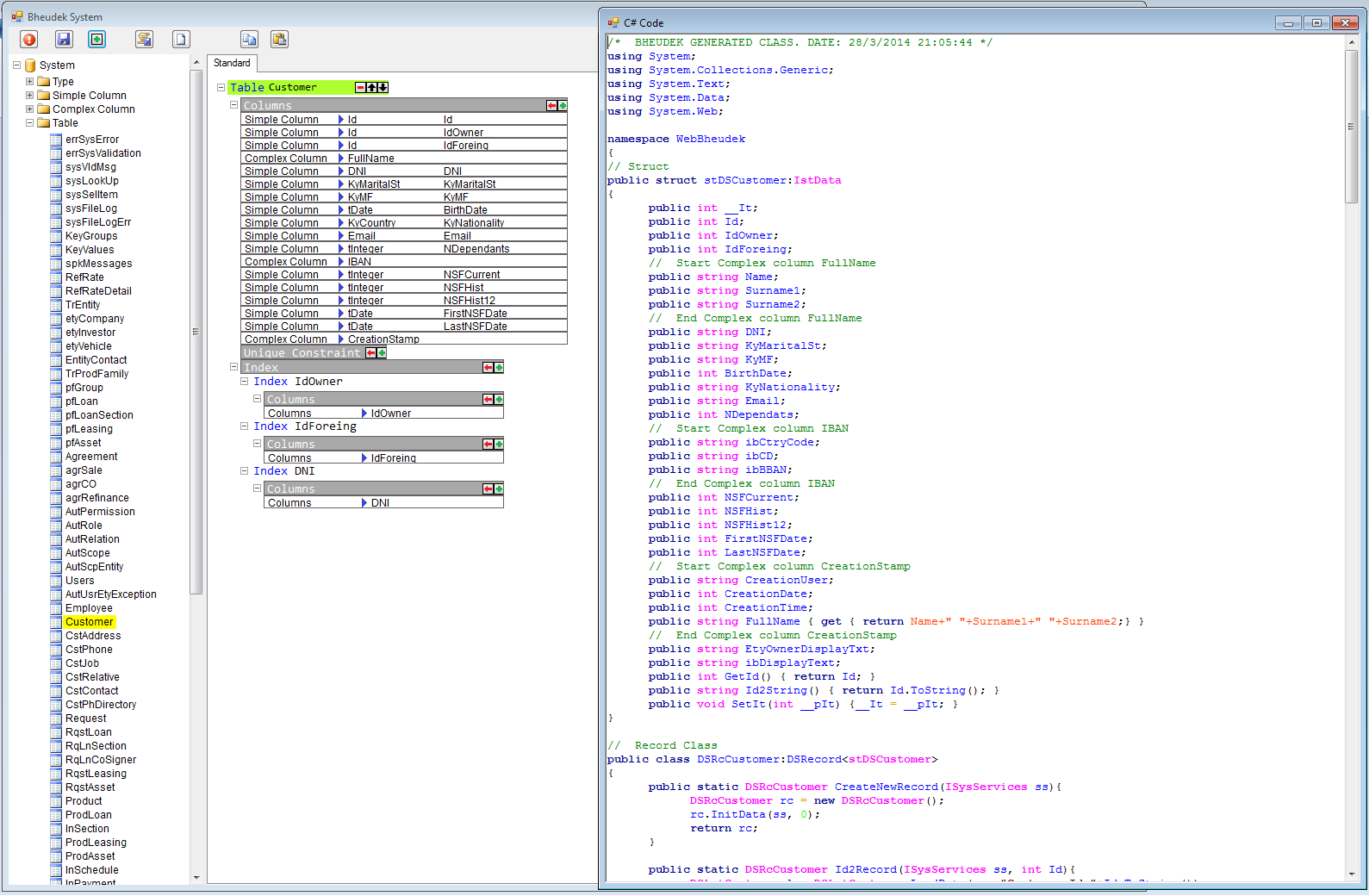Click the FullName complex column row
The height and width of the screenshot is (896, 1369).
[x=370, y=159]
